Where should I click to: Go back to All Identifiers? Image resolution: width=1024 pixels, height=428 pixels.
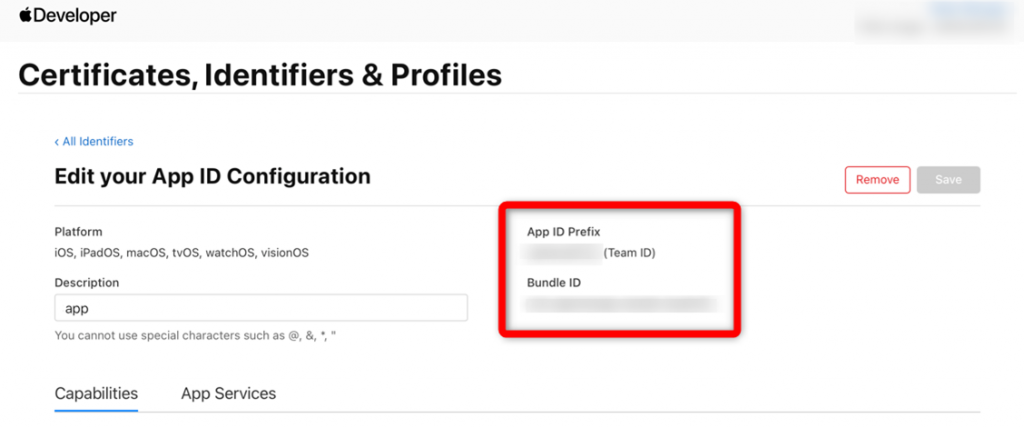click(94, 142)
